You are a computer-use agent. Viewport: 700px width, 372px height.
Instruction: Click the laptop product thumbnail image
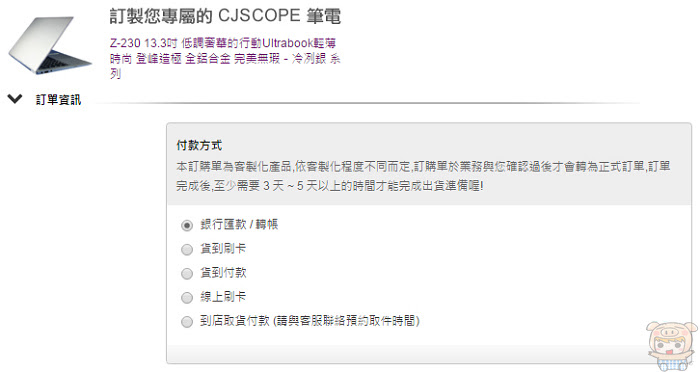coord(49,46)
